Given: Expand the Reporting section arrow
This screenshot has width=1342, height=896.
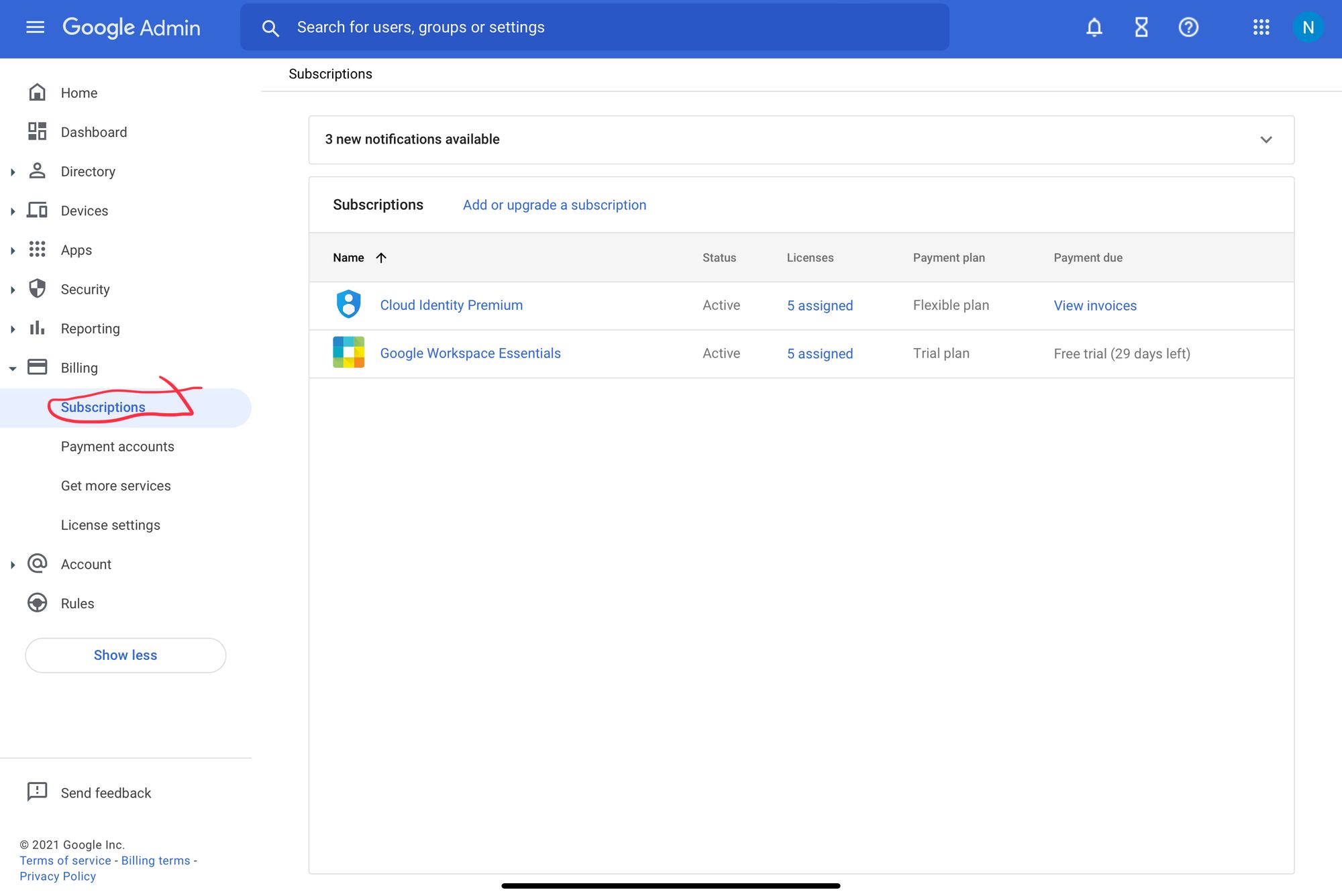Looking at the screenshot, I should [13, 329].
